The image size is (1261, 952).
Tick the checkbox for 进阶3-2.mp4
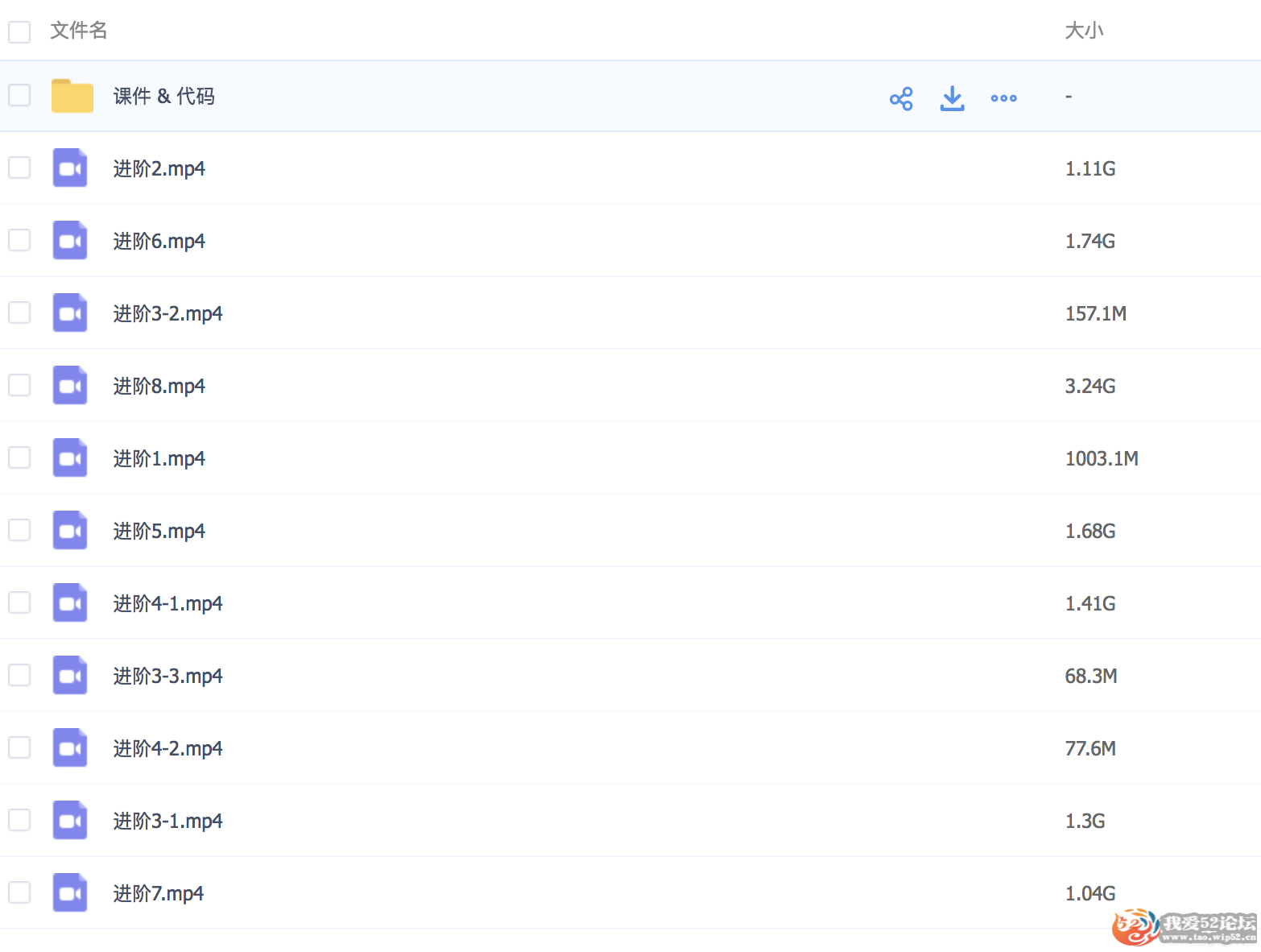point(19,313)
